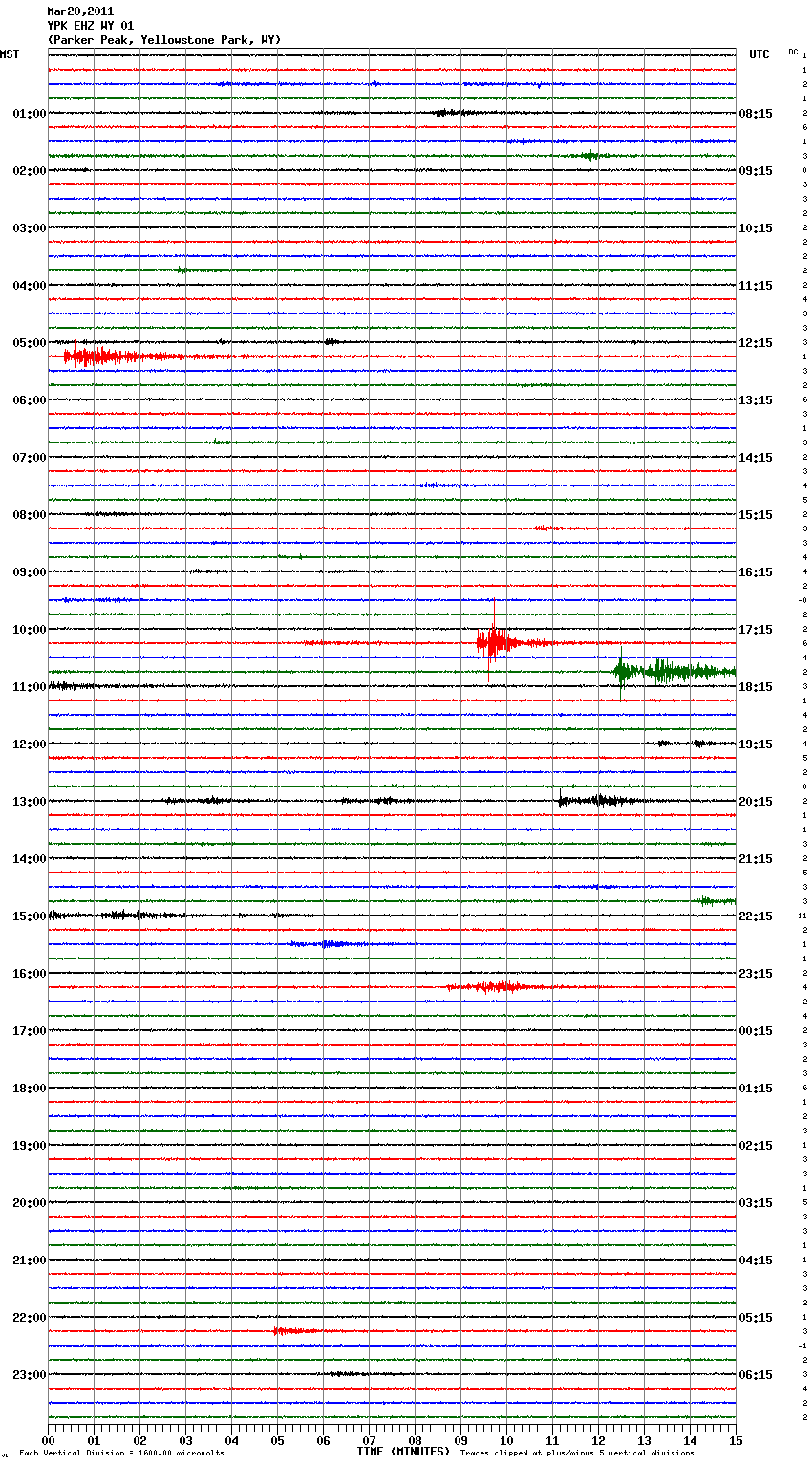
Task: Click the 09 tick on the minutes axis
Action: click(460, 1440)
